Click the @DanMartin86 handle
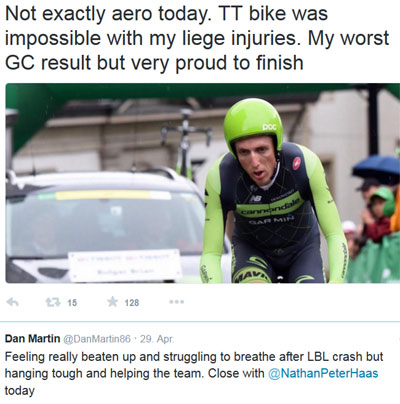The height and width of the screenshot is (404, 400). 97,339
